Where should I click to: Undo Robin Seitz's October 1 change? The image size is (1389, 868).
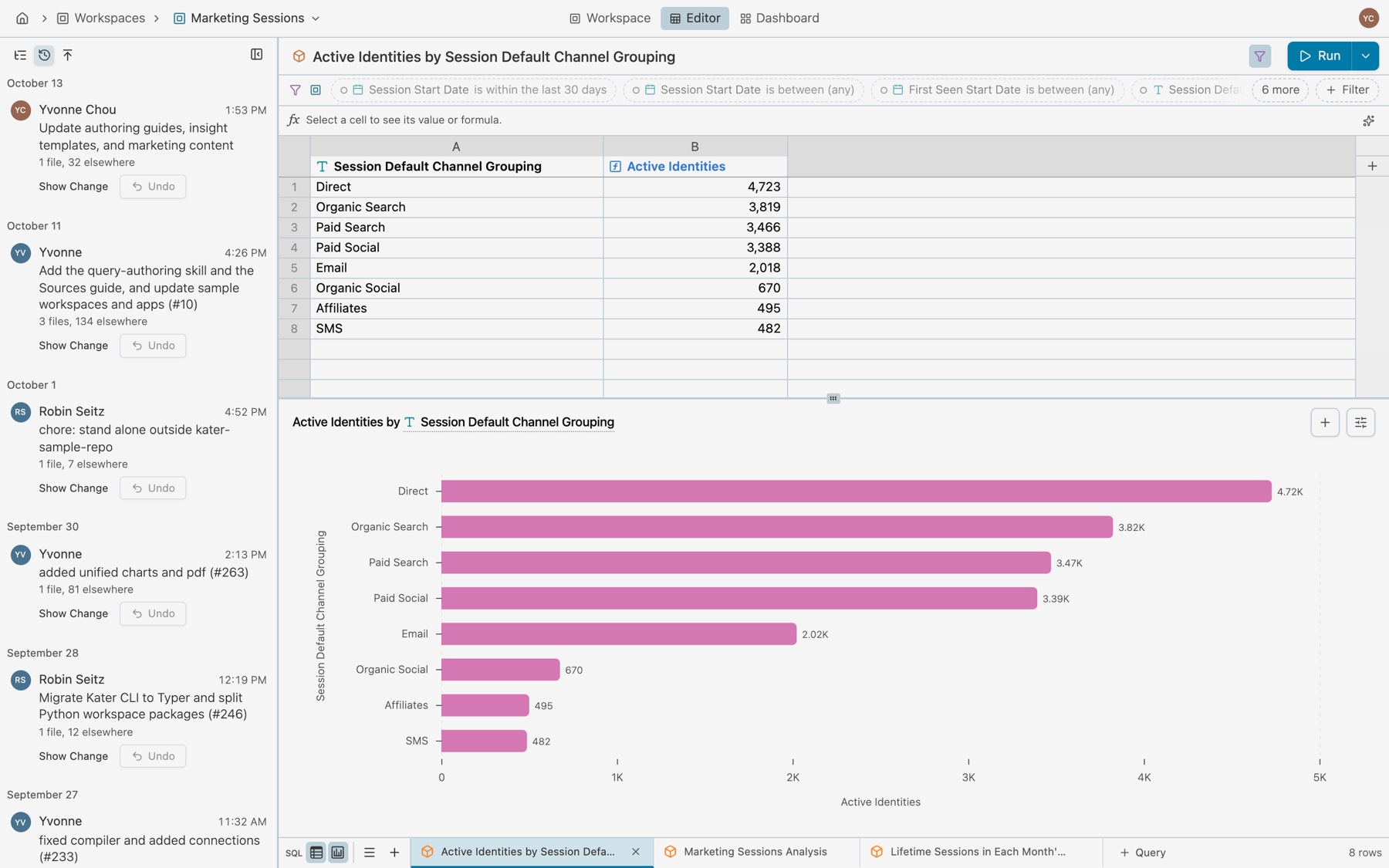pos(153,488)
